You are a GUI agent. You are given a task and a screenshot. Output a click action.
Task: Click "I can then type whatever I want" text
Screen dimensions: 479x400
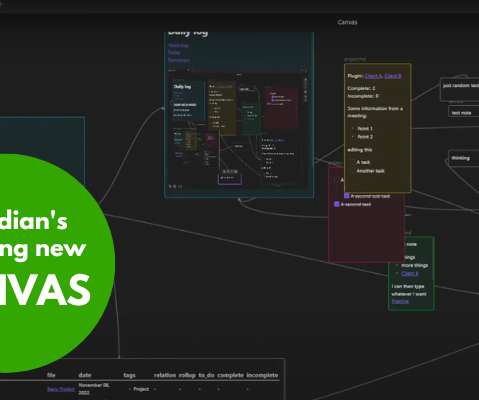[409, 290]
